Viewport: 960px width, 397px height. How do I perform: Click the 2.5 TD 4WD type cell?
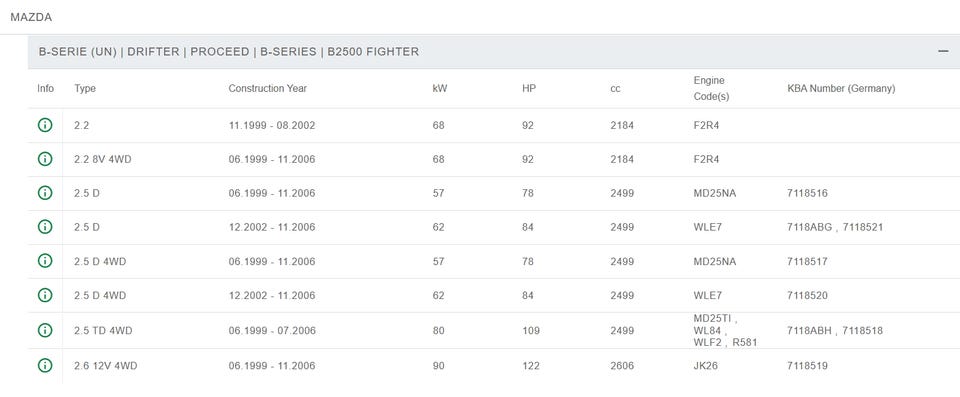[x=103, y=331]
